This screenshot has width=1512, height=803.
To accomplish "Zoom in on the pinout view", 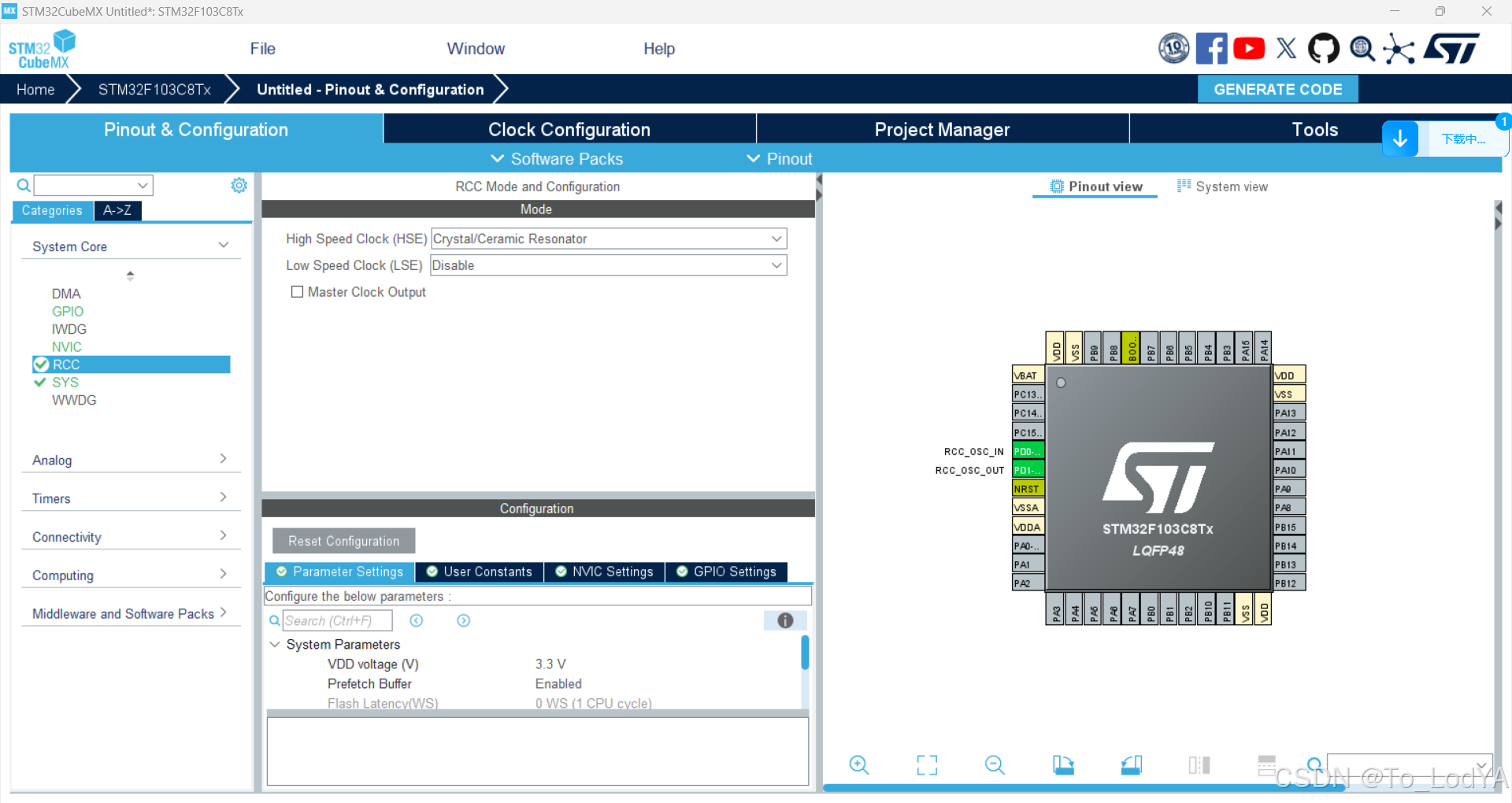I will 859,764.
